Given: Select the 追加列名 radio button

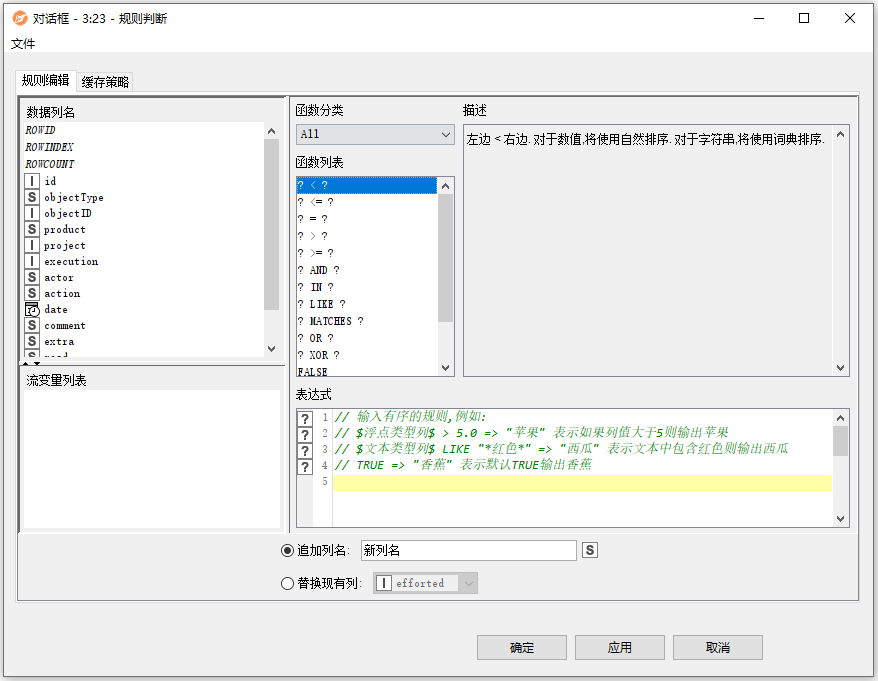Looking at the screenshot, I should (288, 550).
